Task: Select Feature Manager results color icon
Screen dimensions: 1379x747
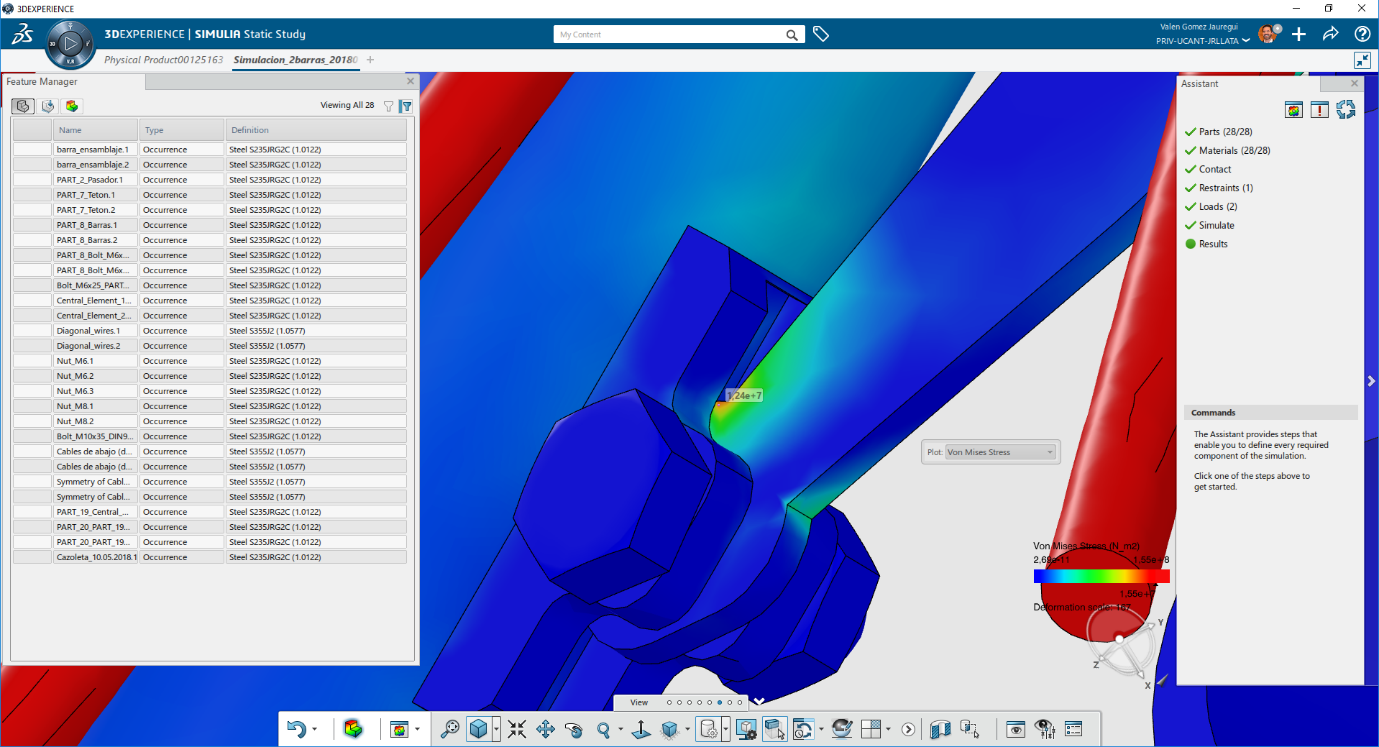Action: pos(72,106)
